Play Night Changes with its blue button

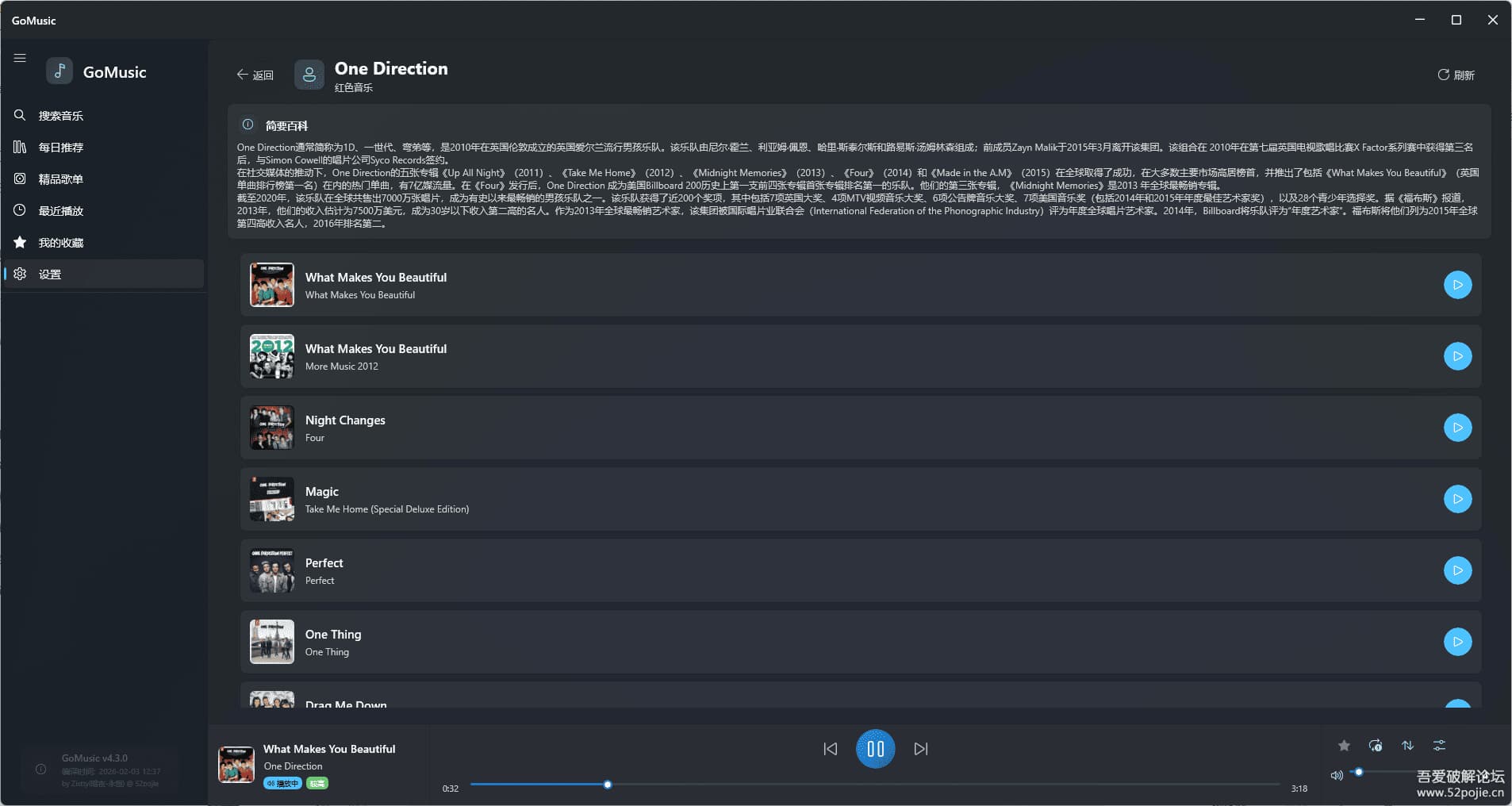point(1457,428)
